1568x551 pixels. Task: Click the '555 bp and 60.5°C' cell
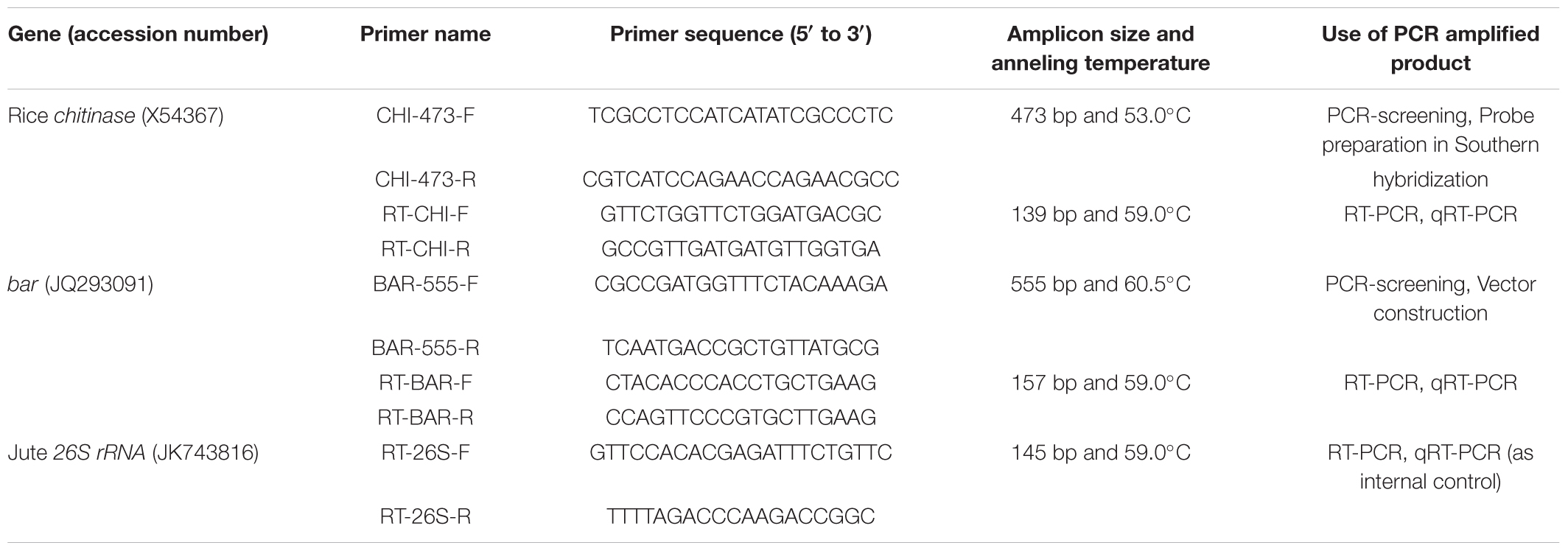(1100, 284)
